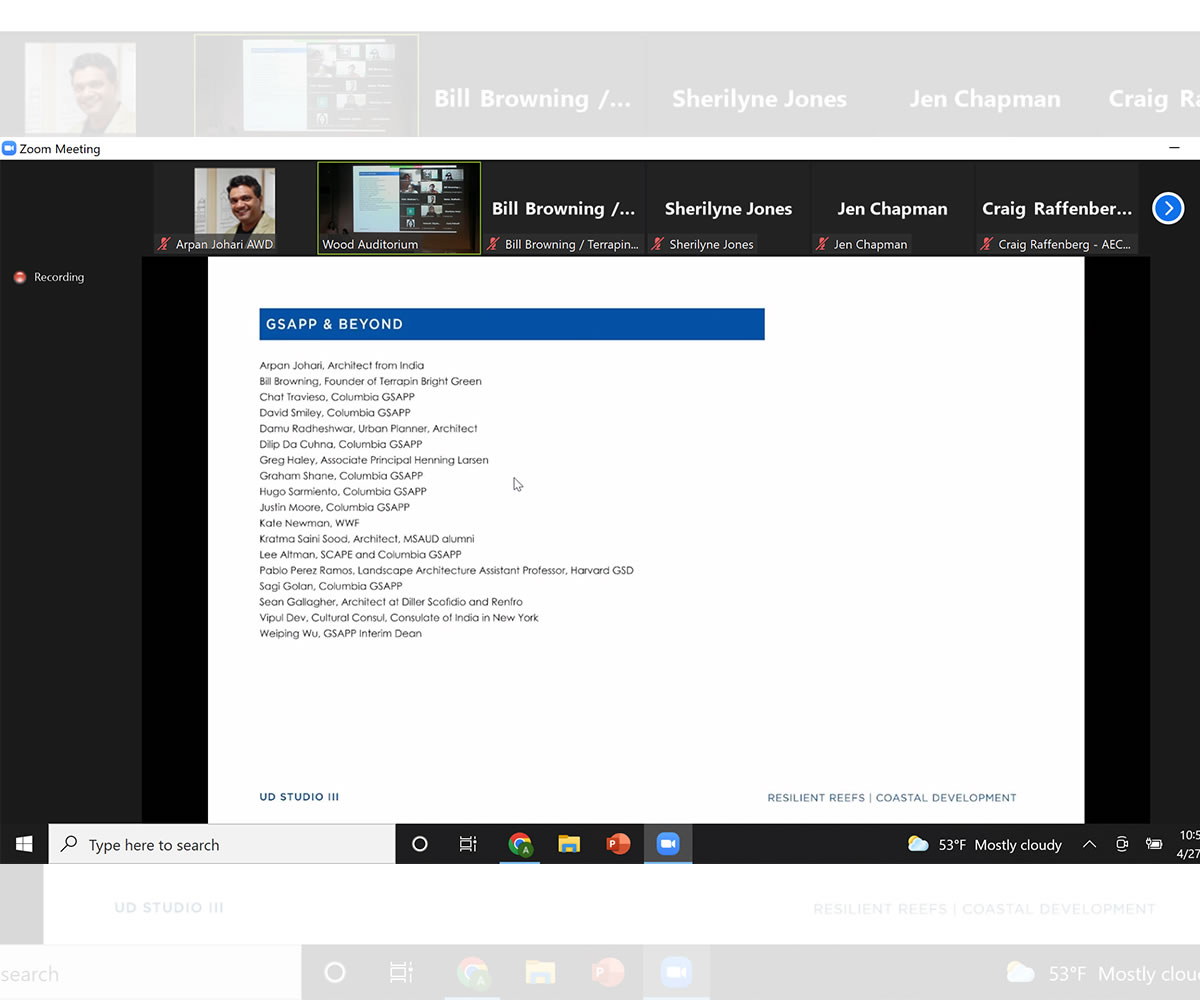The height and width of the screenshot is (1000, 1200).
Task: Click 'Greg Haley, Associate Principal Henning Larsen'
Action: [374, 460]
